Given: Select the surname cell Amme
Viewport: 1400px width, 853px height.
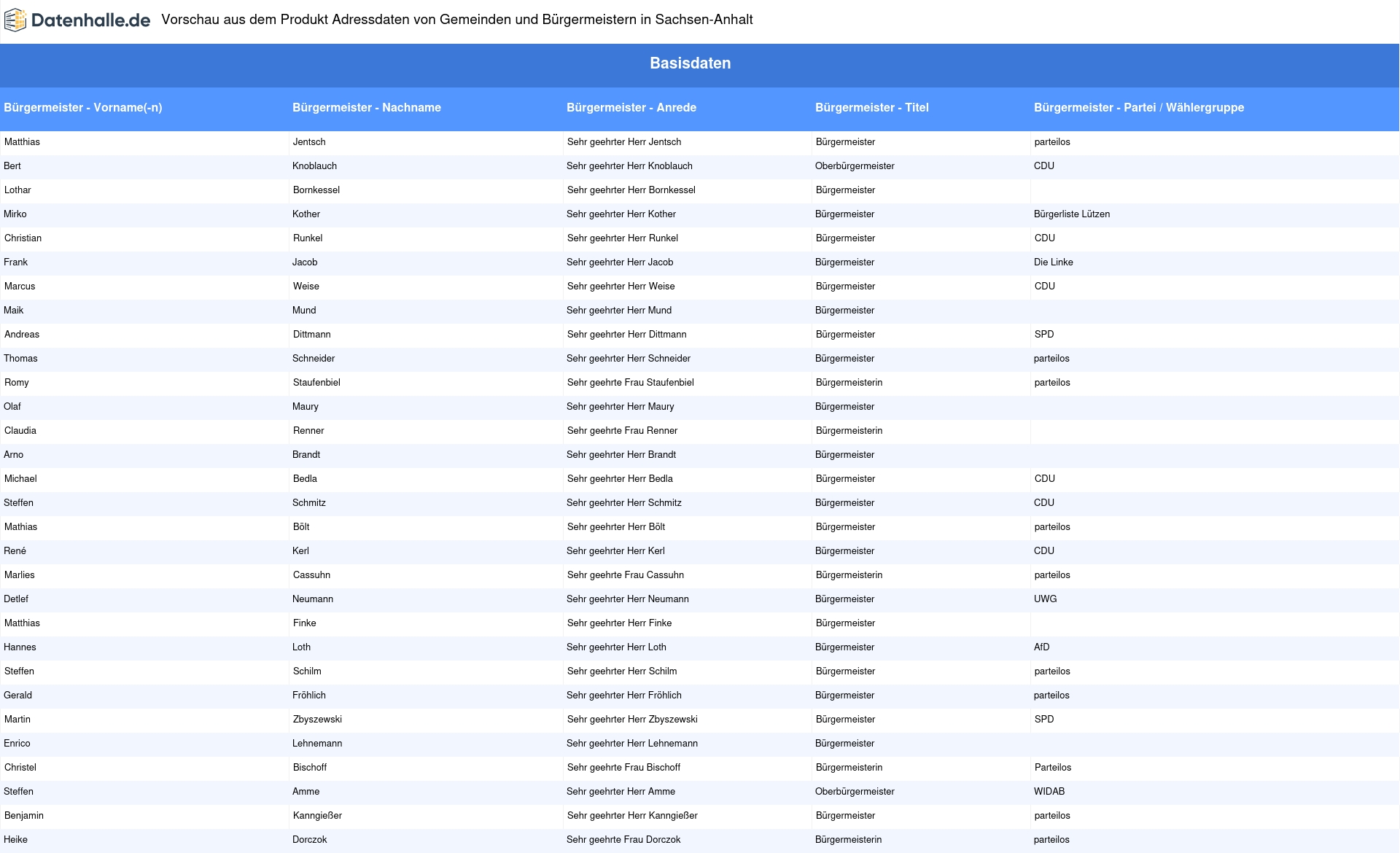Looking at the screenshot, I should pos(306,791).
